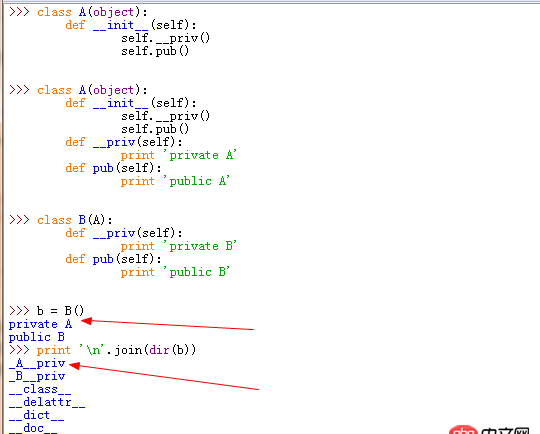Click the 'private A' output line
Image resolution: width=540 pixels, height=434 pixels.
coord(41,324)
